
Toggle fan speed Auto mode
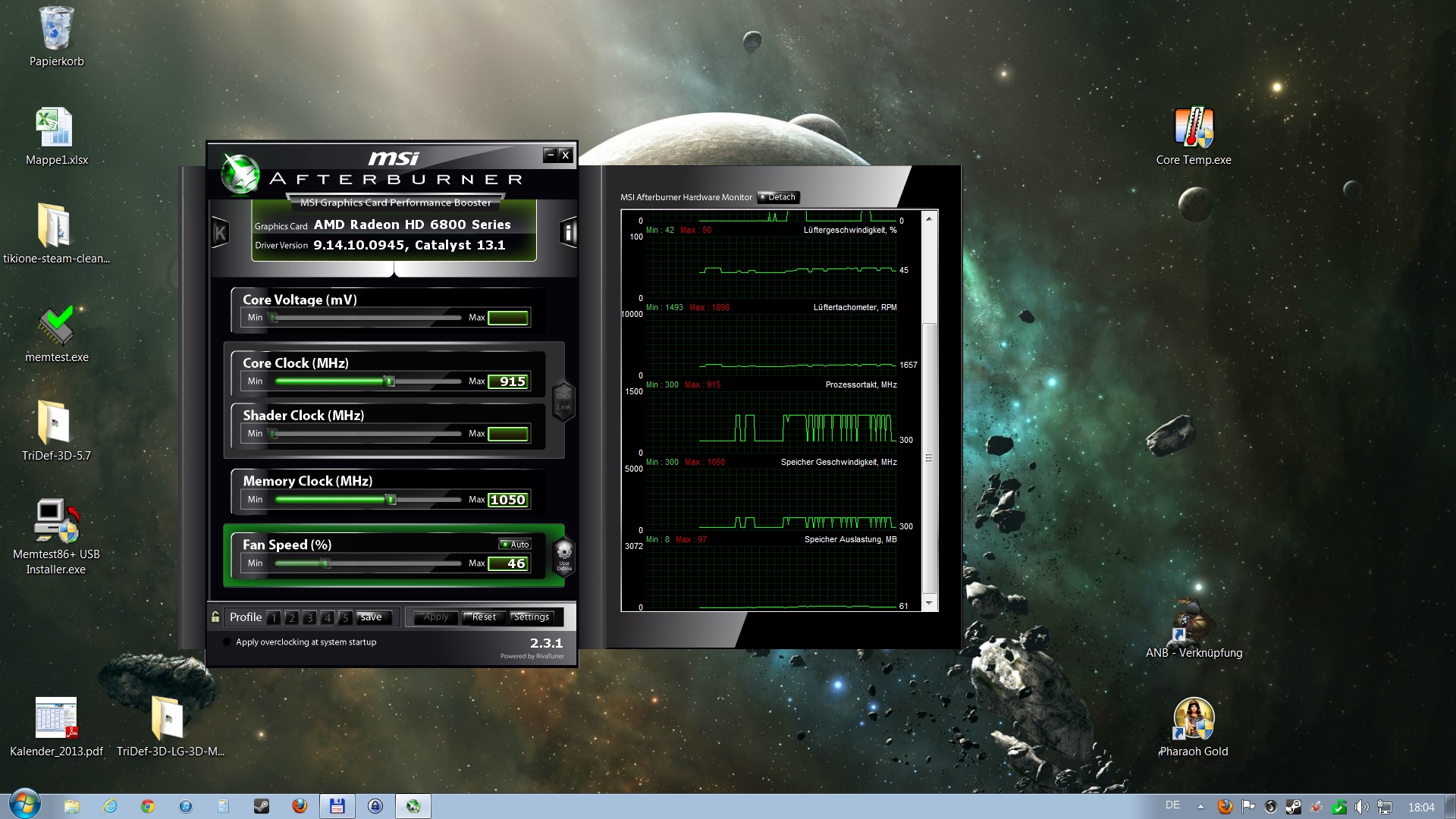coord(515,544)
